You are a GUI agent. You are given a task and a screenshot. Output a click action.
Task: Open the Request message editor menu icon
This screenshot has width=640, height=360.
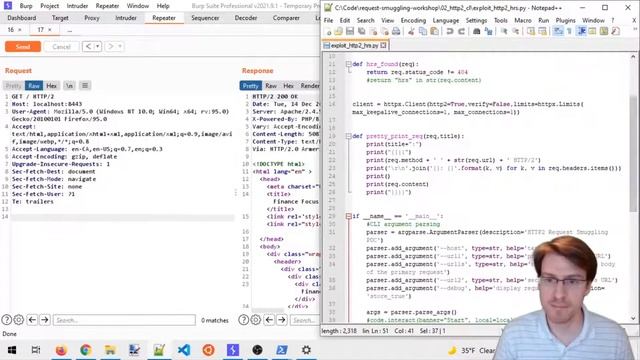(x=85, y=86)
